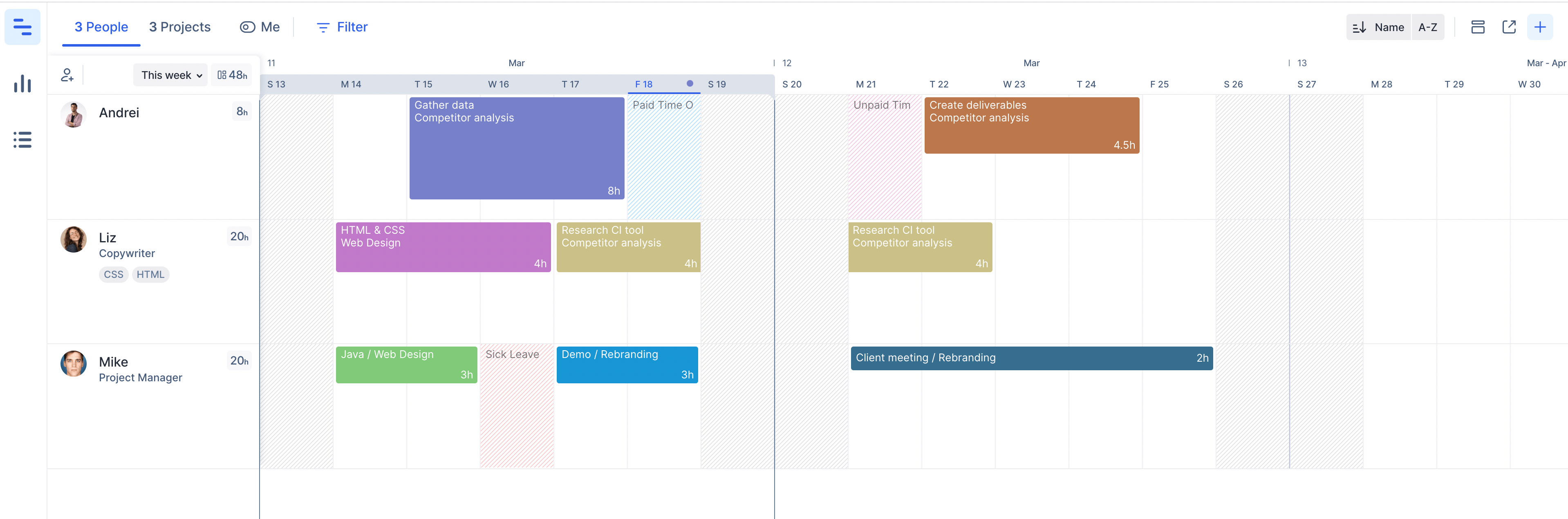Toggle the Filter panel on
The height and width of the screenshot is (519, 1568).
pos(342,27)
